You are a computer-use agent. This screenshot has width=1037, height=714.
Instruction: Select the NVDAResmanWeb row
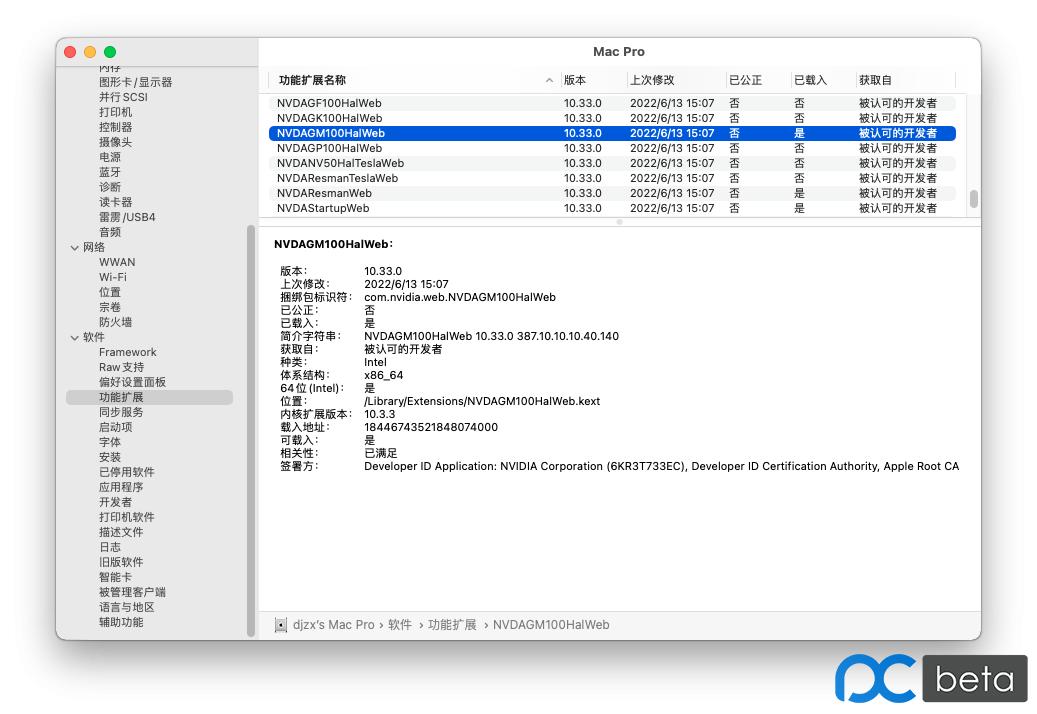pyautogui.click(x=324, y=193)
